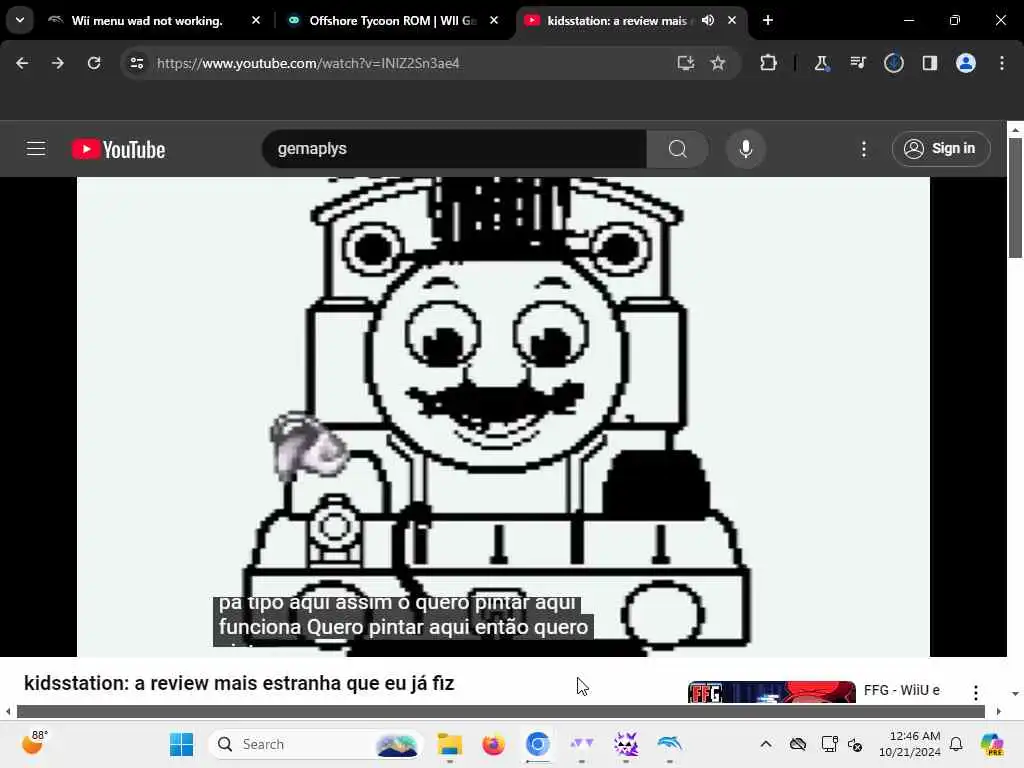
Task: Click the vertical page scrollbar thumb
Action: coord(1015,198)
